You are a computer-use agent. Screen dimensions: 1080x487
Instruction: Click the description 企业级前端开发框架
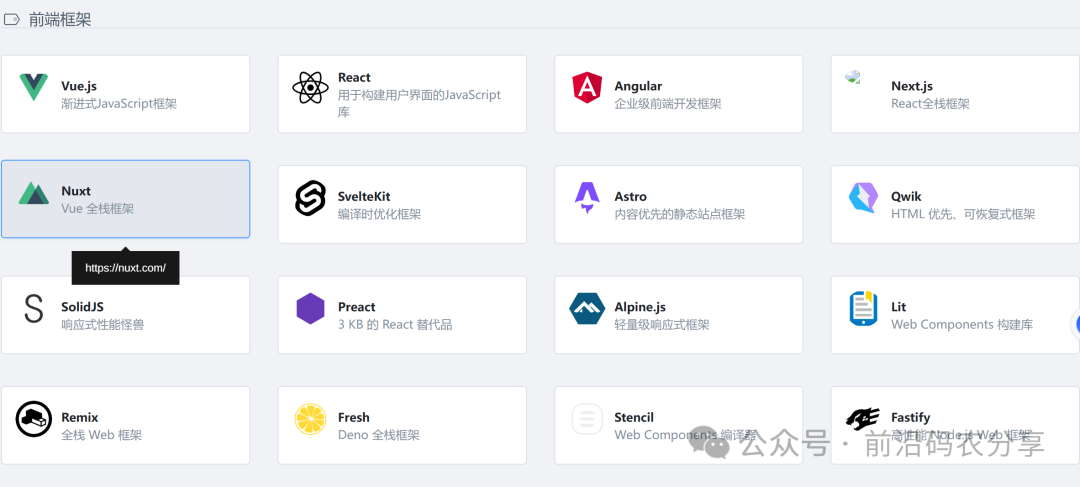click(667, 104)
